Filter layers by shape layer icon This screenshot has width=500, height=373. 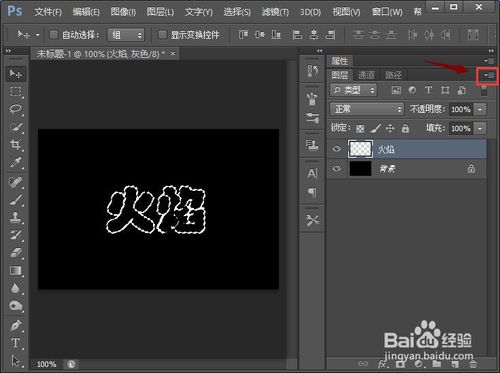(x=445, y=90)
